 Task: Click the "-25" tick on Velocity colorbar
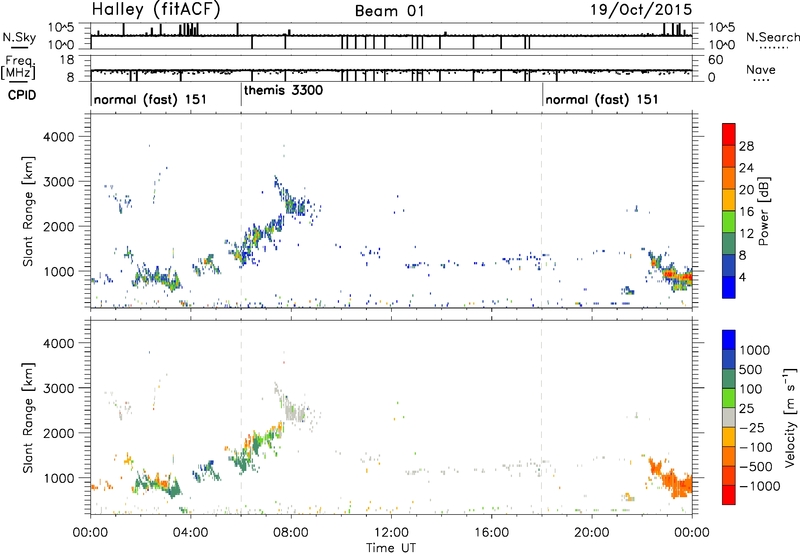752,427
